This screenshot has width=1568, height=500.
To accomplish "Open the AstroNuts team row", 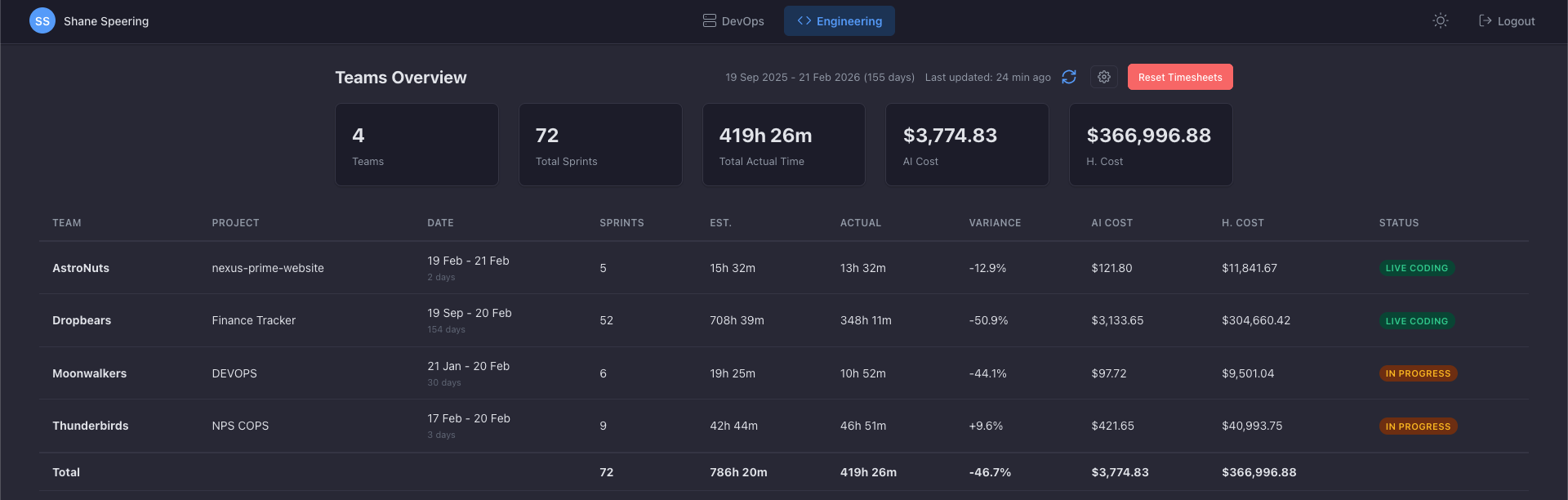I will tap(81, 268).
